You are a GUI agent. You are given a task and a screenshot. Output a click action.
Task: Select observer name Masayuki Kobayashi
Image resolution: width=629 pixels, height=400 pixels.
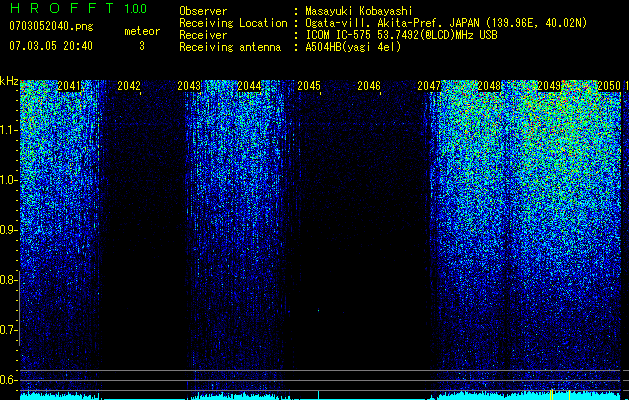(359, 11)
